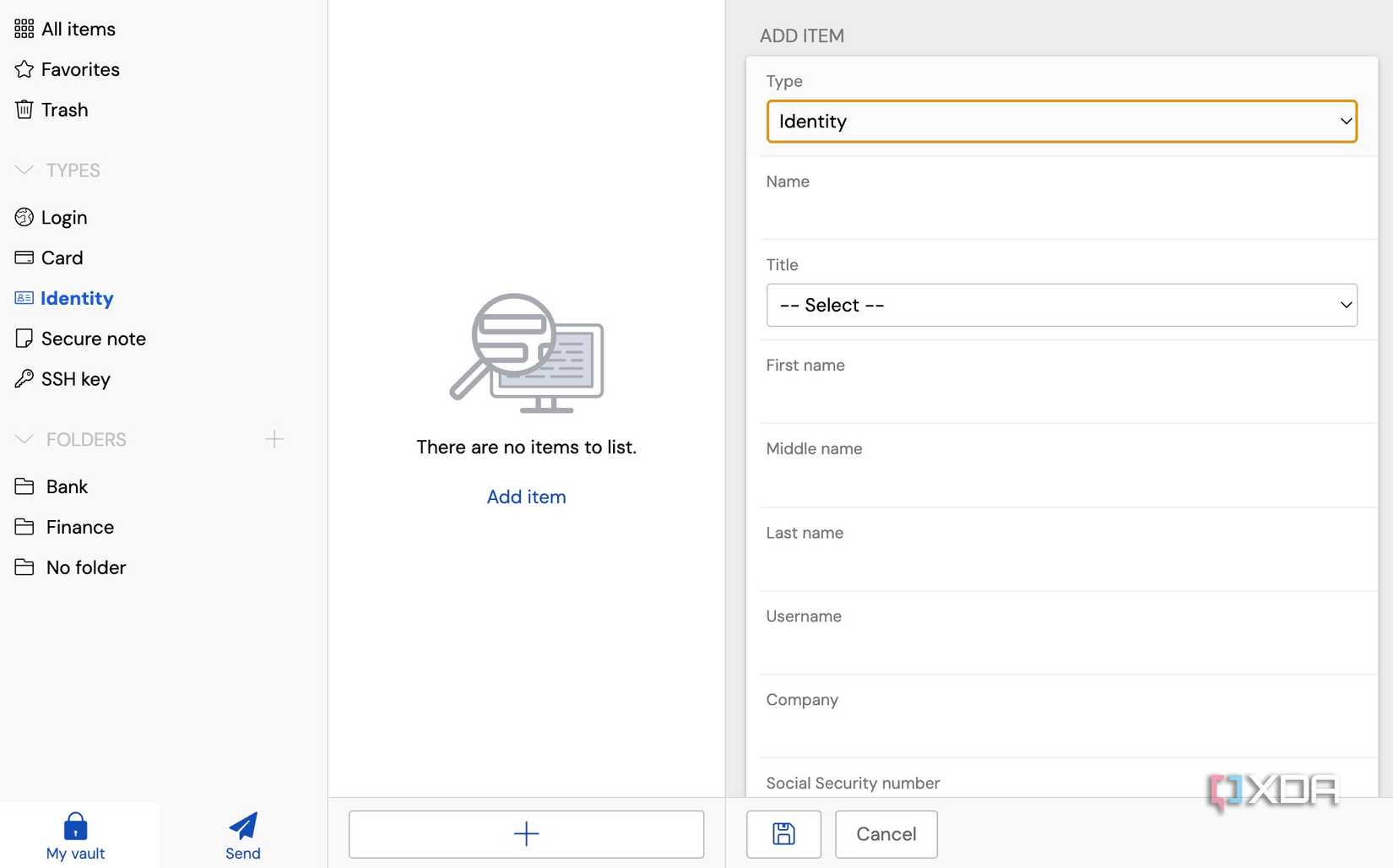This screenshot has width=1393, height=868.
Task: Add a new folder with plus icon
Action: (x=274, y=439)
